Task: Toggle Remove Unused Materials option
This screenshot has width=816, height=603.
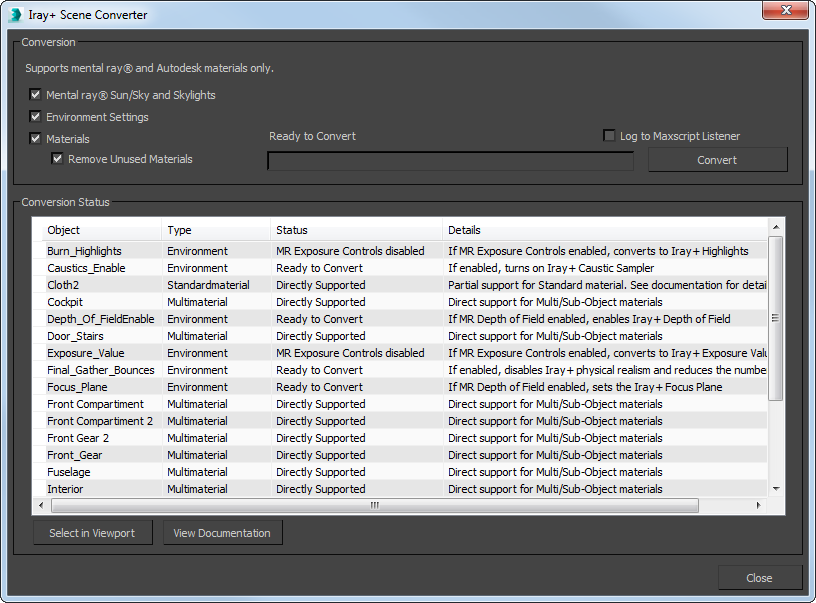Action: (58, 159)
